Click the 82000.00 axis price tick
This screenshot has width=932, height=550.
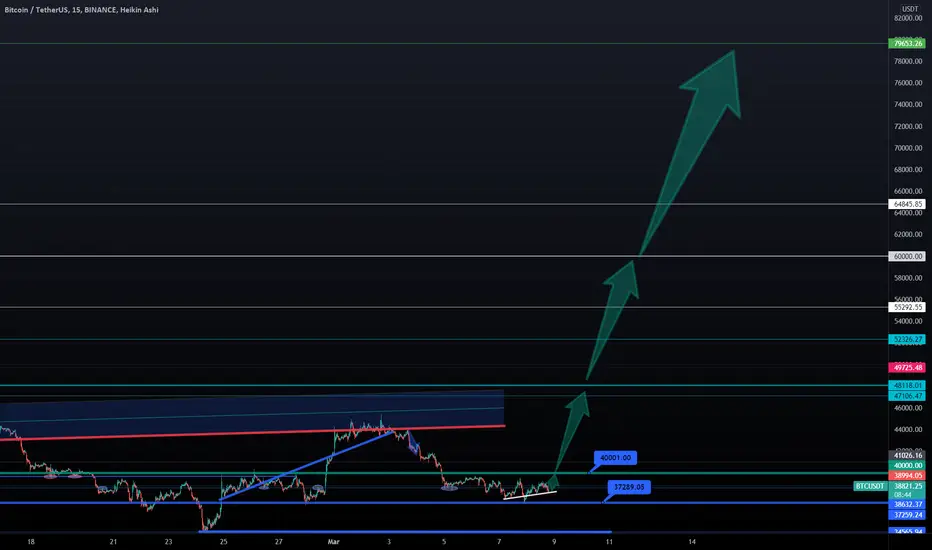(x=908, y=18)
